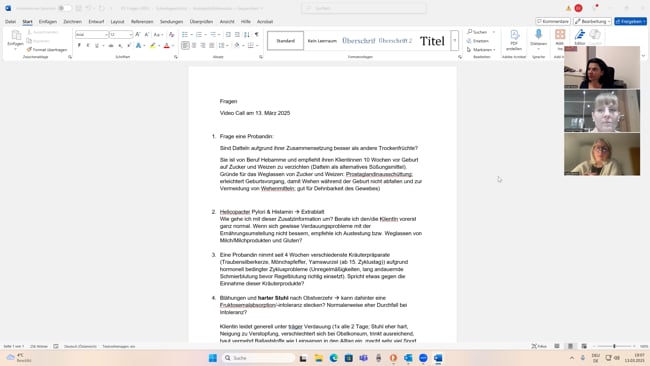Image resolution: width=650 pixels, height=366 pixels.
Task: Open line spacing options
Action: coord(222,46)
